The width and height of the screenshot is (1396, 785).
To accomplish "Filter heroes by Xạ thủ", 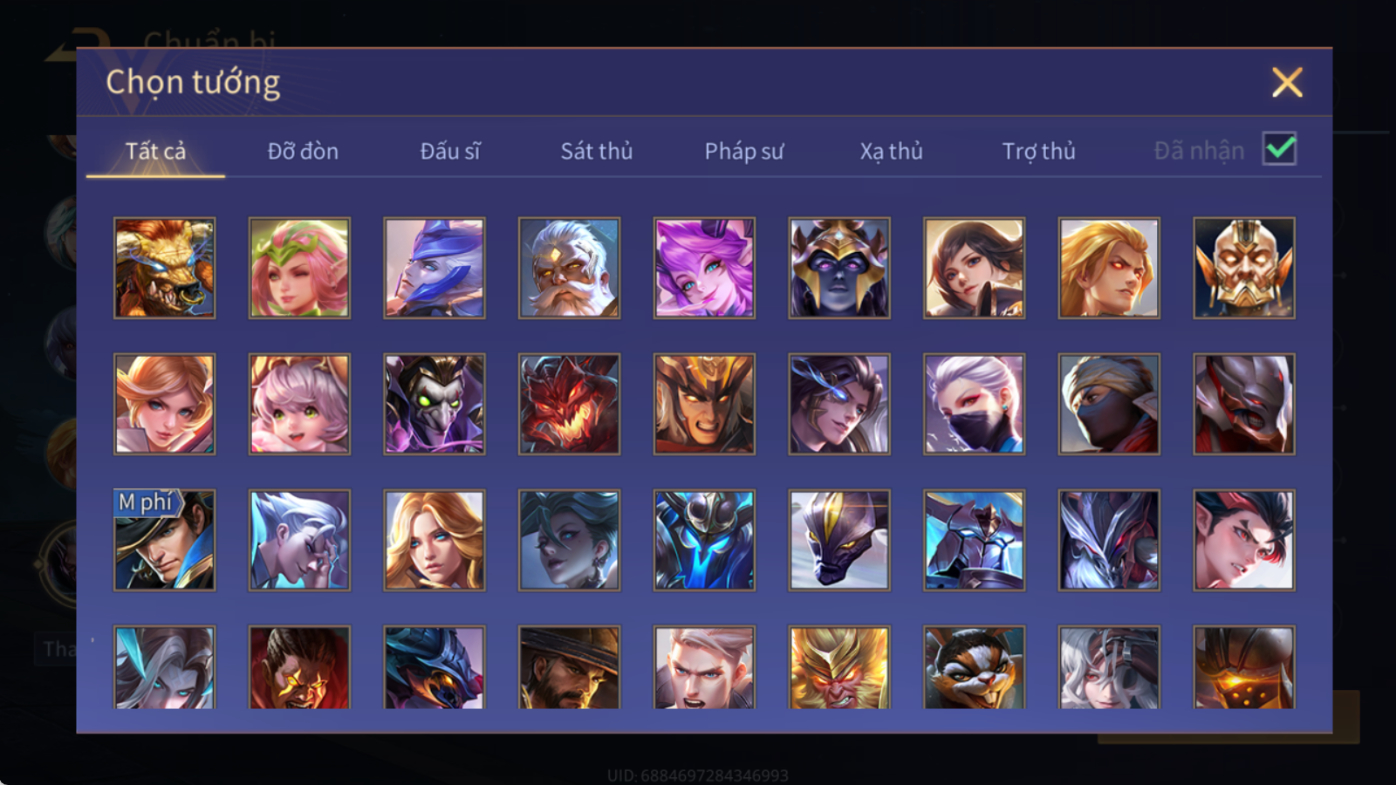I will coord(891,151).
